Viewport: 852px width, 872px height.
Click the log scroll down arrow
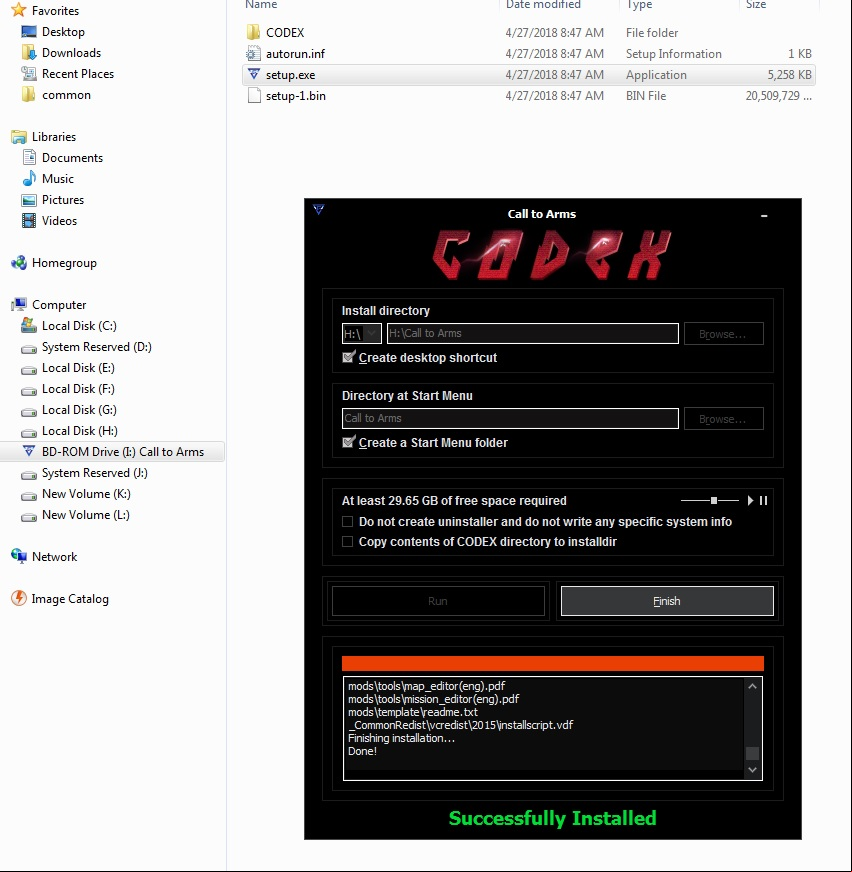(x=752, y=770)
